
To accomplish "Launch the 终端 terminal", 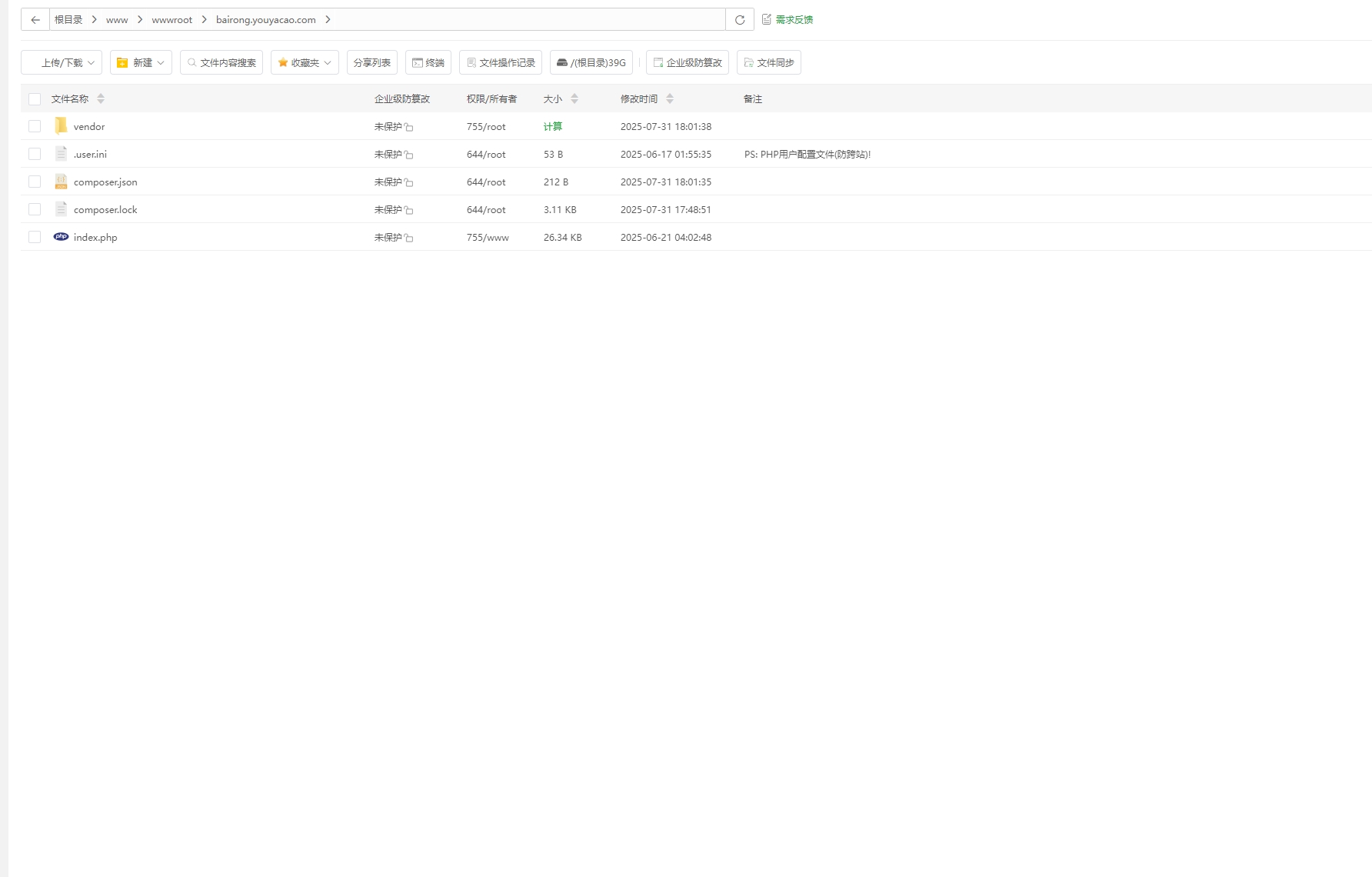I will tap(428, 62).
